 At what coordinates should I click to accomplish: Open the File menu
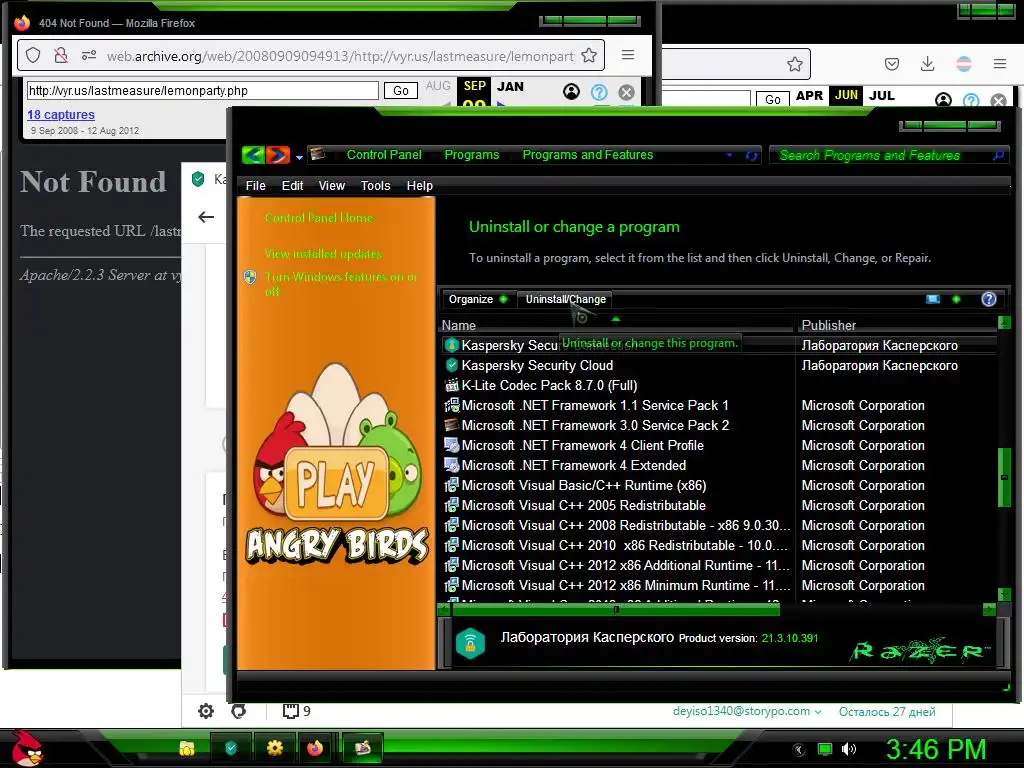[255, 185]
